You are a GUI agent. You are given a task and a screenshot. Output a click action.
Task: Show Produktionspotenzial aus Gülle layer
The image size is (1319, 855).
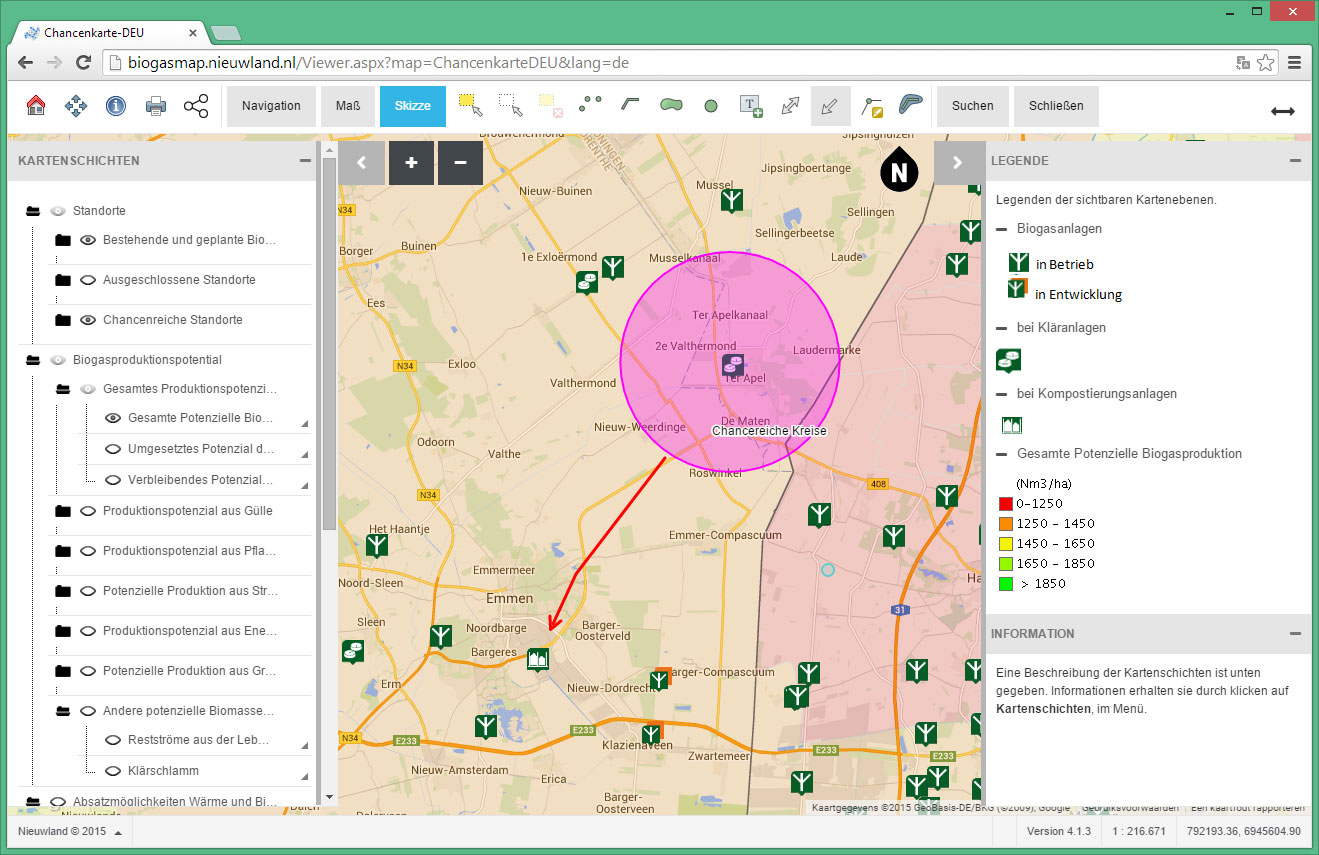pyautogui.click(x=88, y=511)
